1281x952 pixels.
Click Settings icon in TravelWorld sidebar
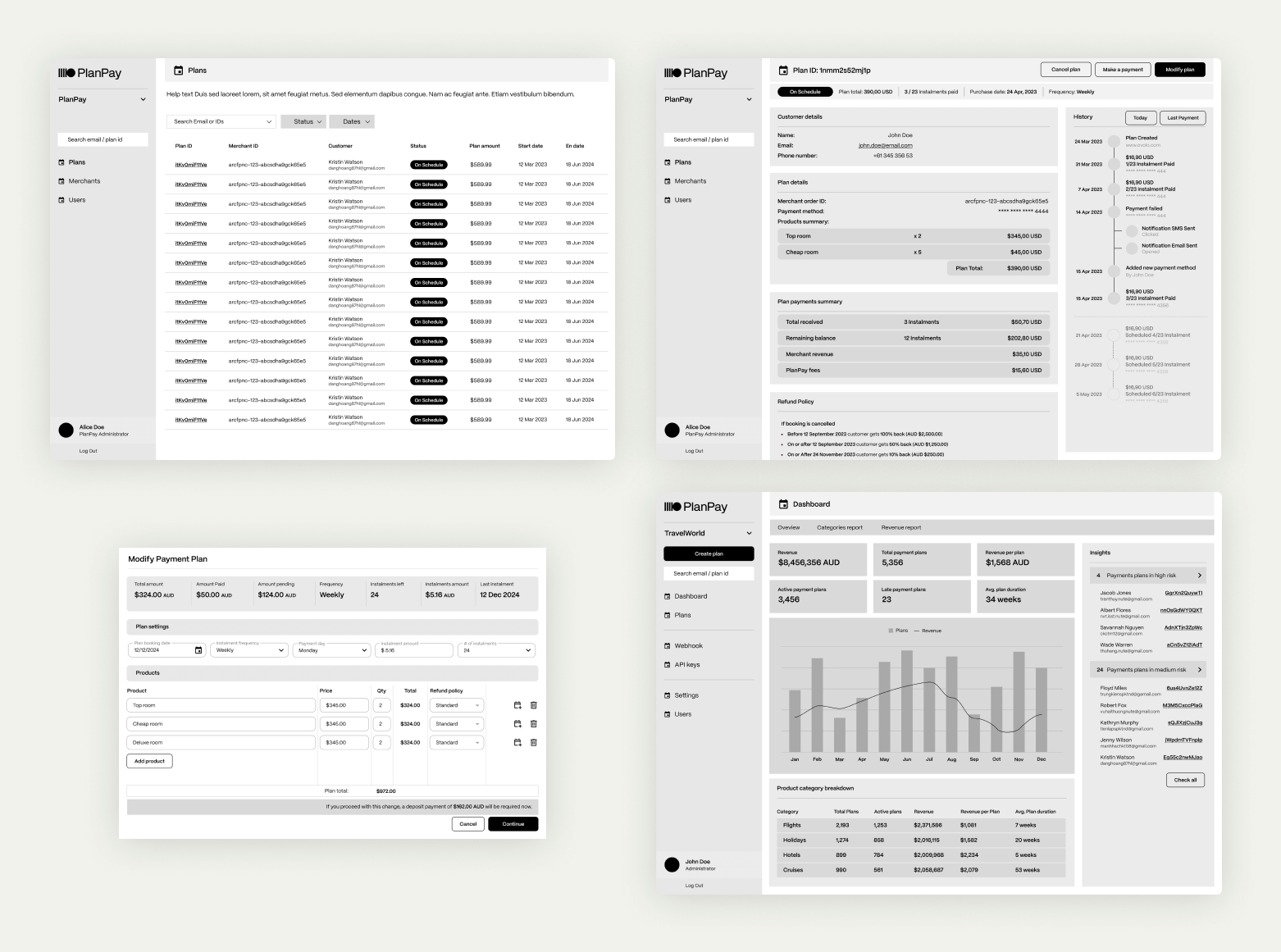[x=668, y=695]
